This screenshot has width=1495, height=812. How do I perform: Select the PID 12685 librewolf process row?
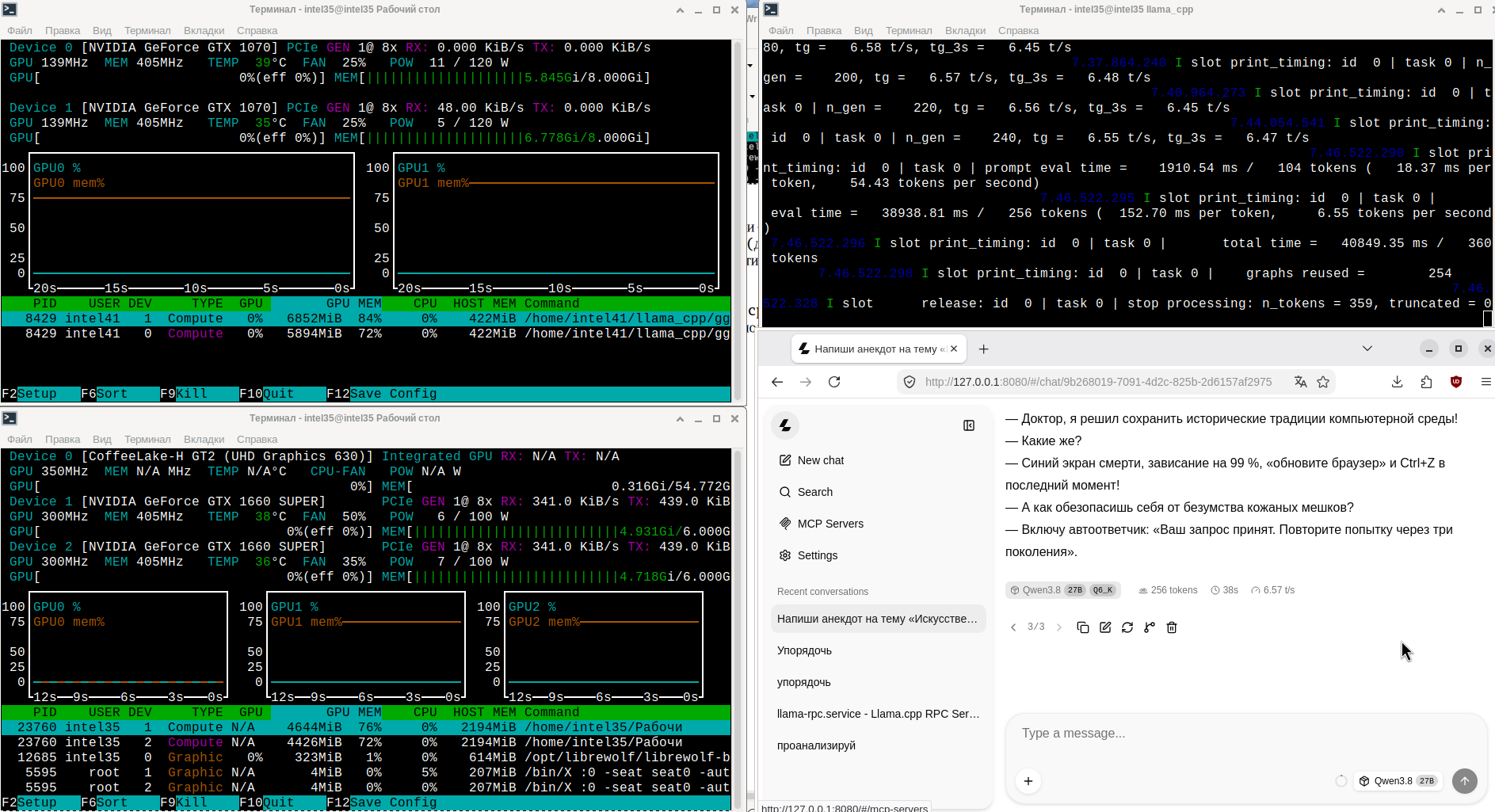365,757
